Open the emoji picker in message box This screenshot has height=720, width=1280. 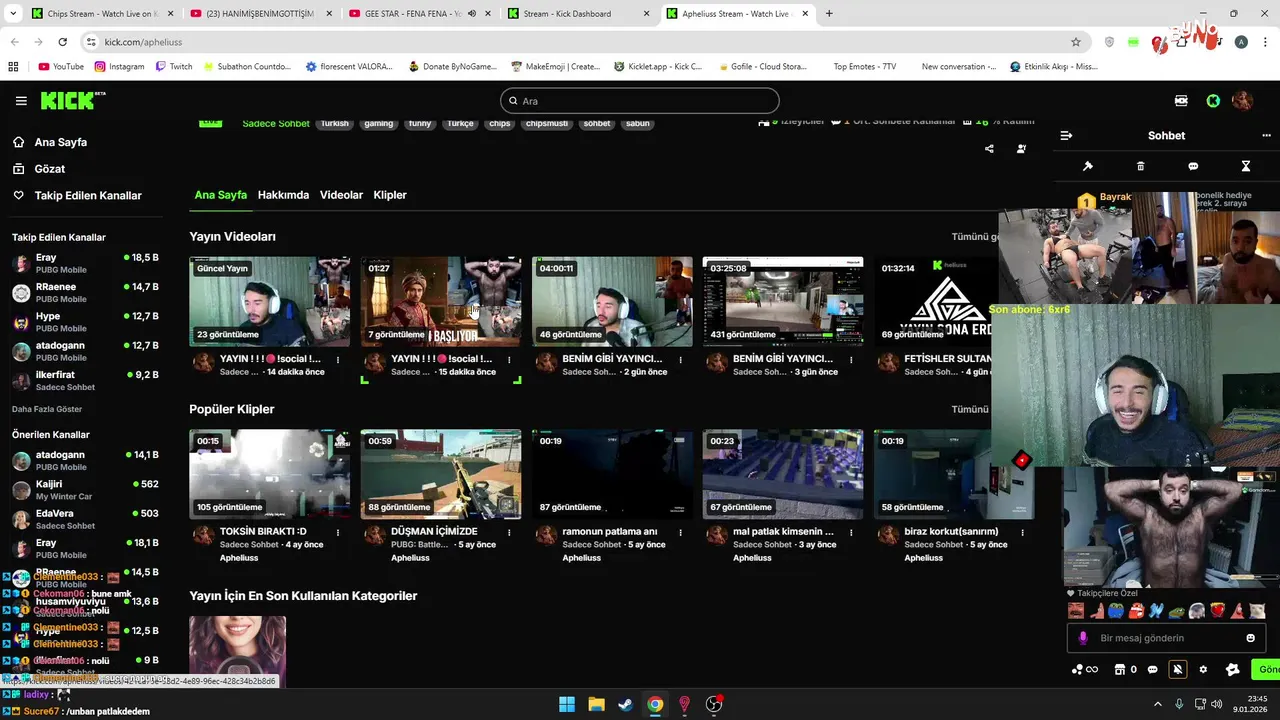click(1250, 638)
